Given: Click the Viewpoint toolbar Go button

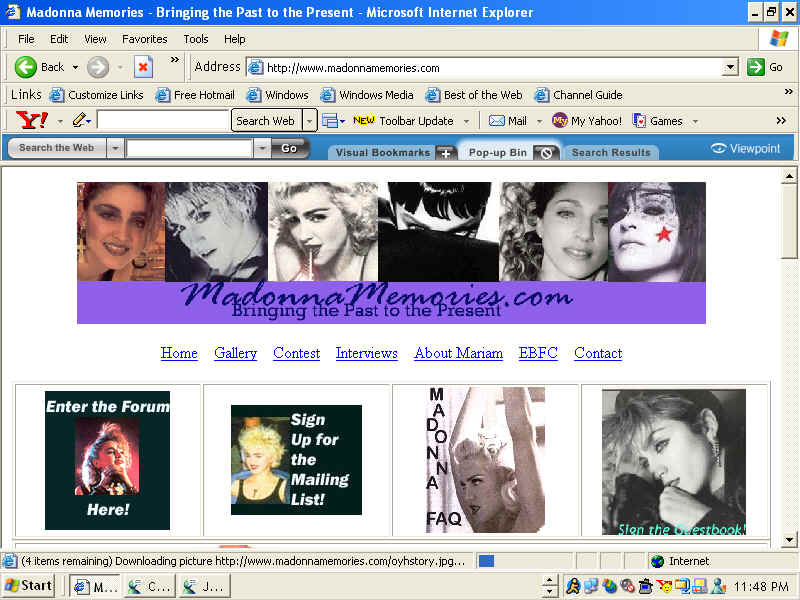Looking at the screenshot, I should 289,148.
